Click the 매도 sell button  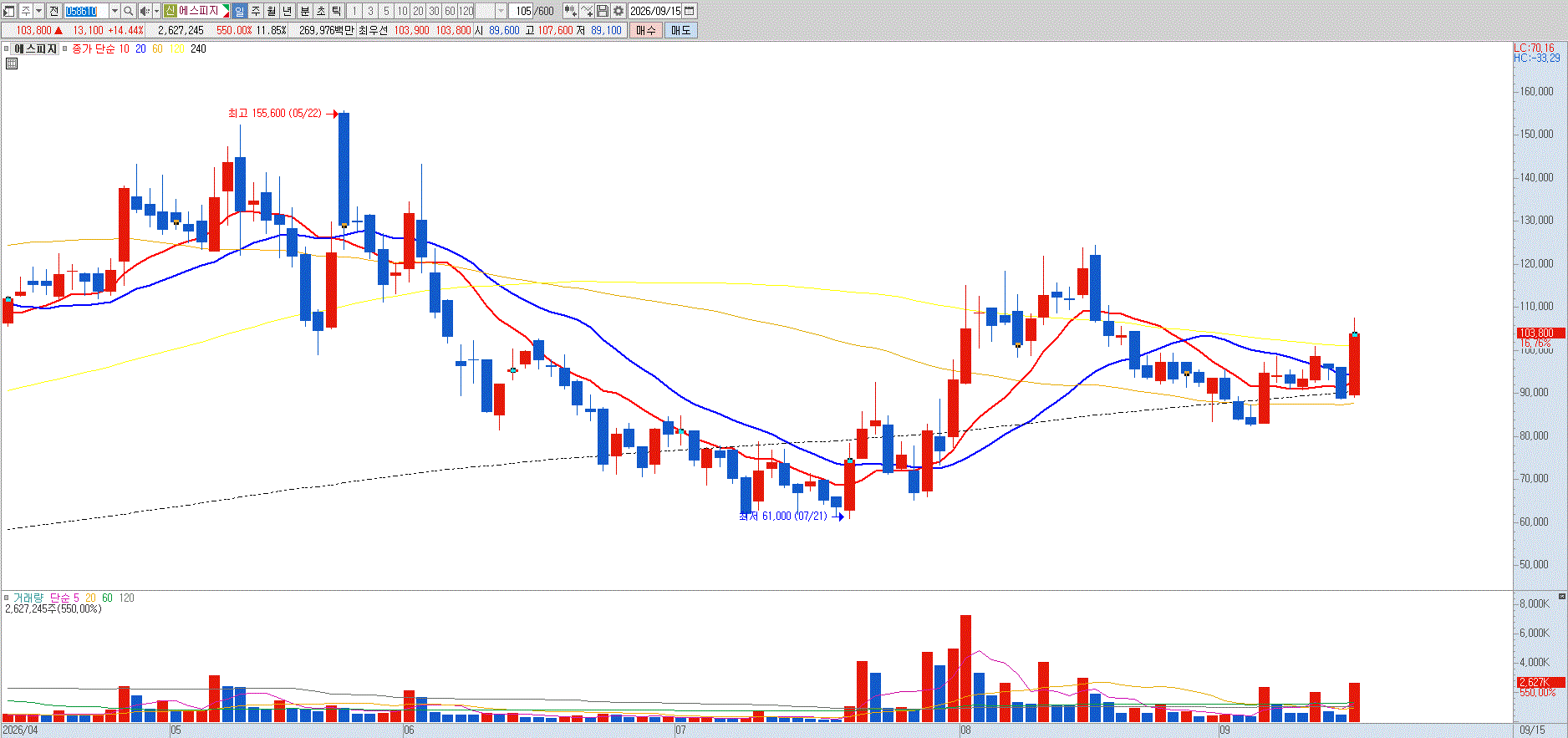(680, 30)
